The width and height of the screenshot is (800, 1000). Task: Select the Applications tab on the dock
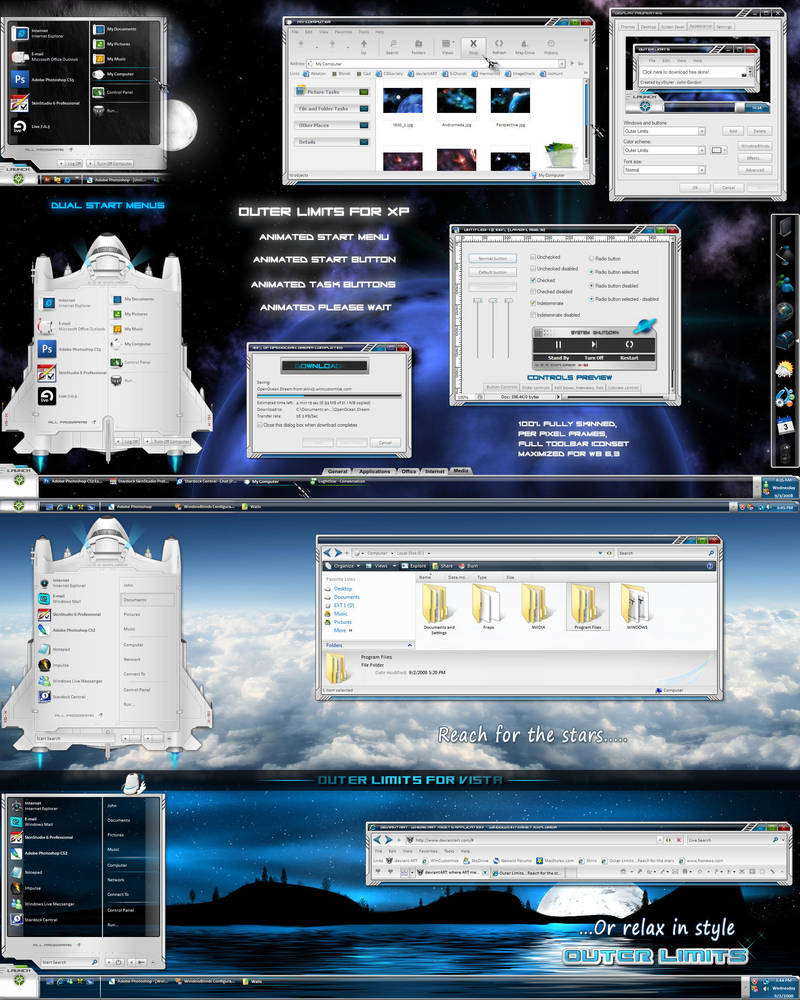pos(374,471)
